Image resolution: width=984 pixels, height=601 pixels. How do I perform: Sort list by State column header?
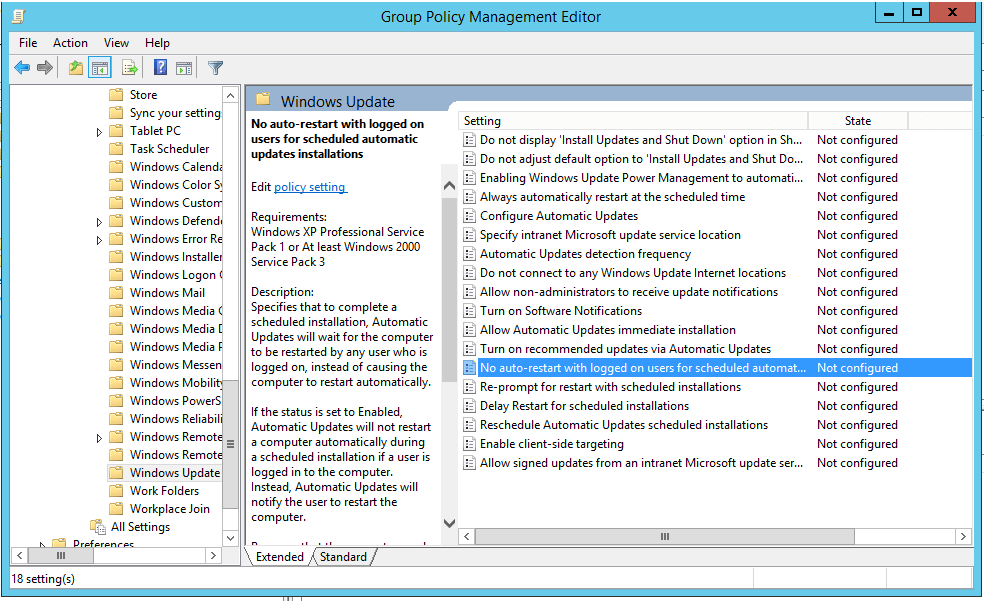click(857, 121)
